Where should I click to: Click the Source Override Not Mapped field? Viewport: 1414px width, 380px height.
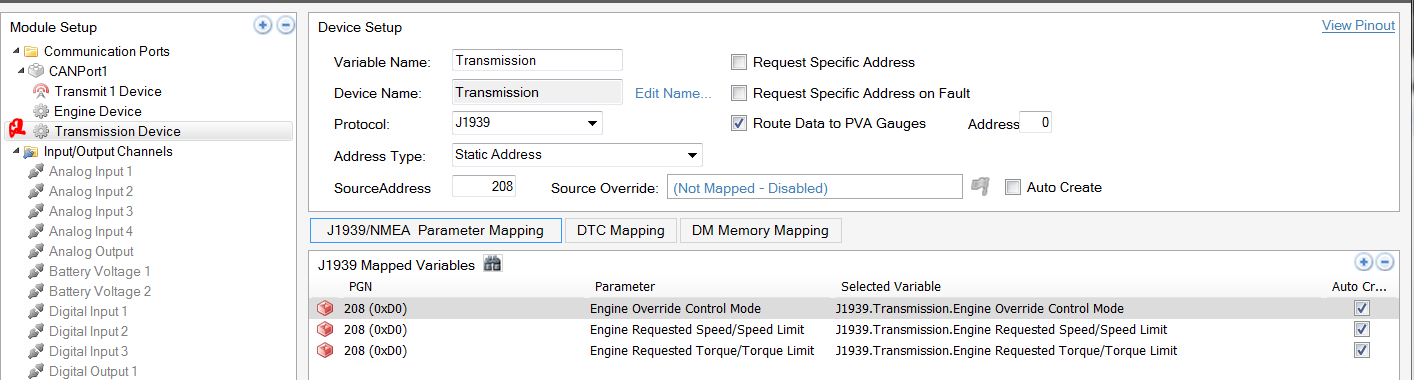(x=816, y=187)
